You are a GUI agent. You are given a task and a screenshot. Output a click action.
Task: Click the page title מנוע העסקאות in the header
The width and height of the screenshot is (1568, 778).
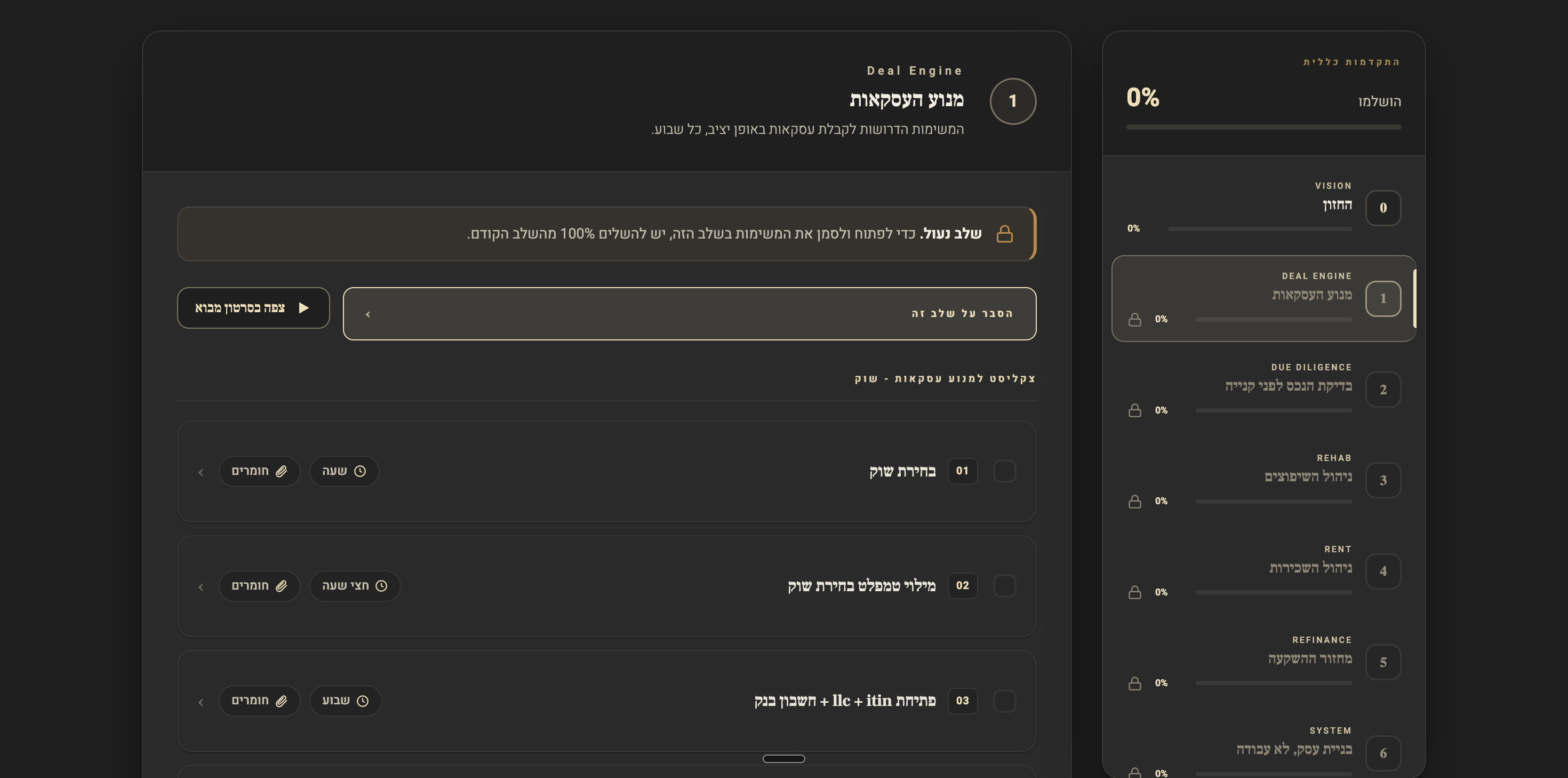[x=906, y=100]
